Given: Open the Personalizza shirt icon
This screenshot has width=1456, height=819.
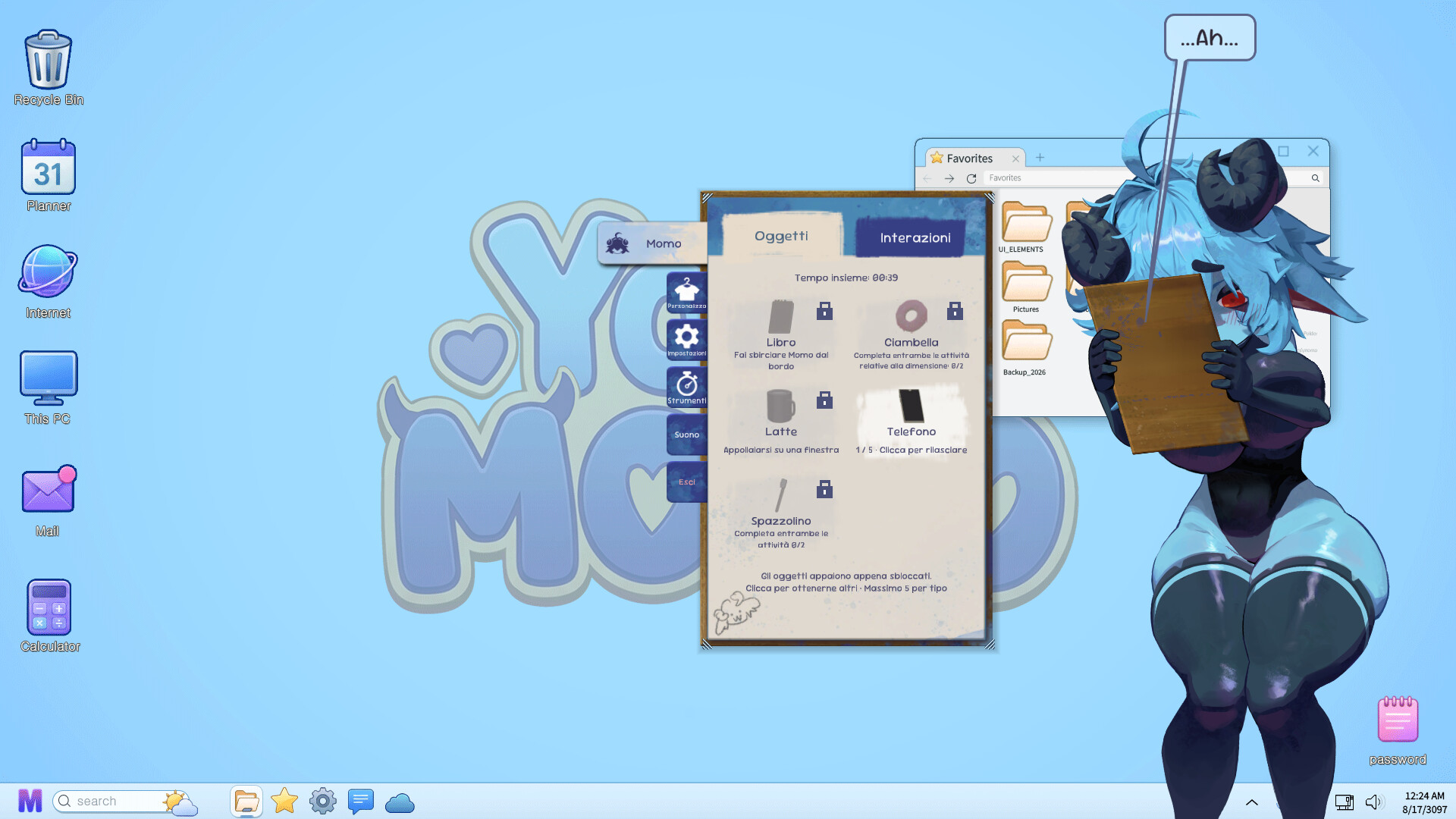Looking at the screenshot, I should 686,293.
